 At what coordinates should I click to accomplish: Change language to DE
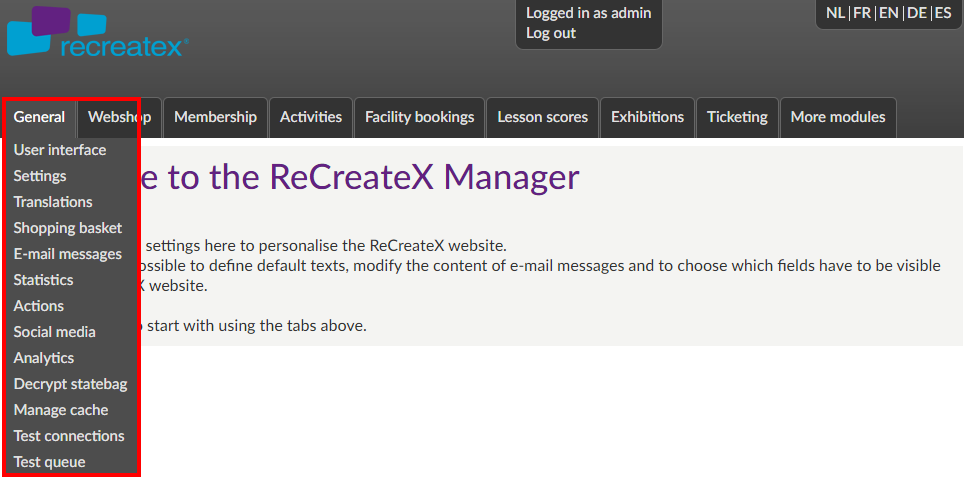pyautogui.click(x=916, y=13)
